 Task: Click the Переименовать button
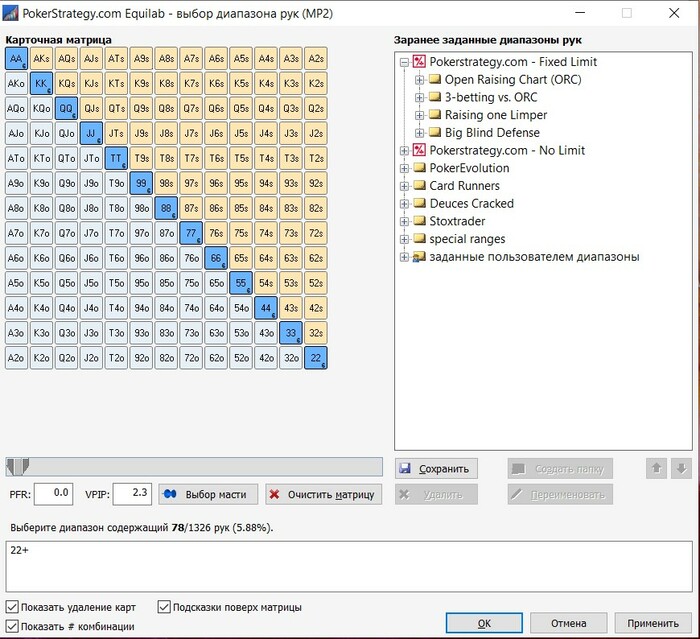(x=560, y=494)
